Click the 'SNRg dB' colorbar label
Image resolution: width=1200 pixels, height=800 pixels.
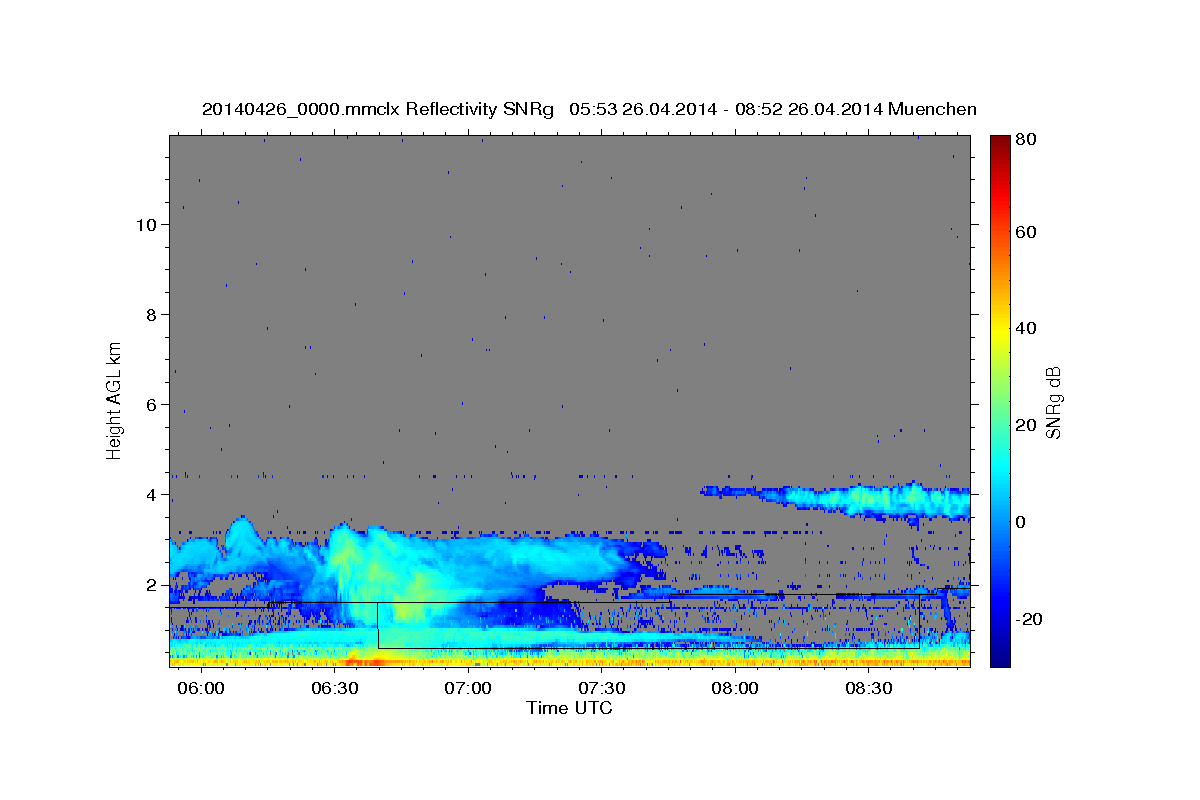coord(1053,401)
